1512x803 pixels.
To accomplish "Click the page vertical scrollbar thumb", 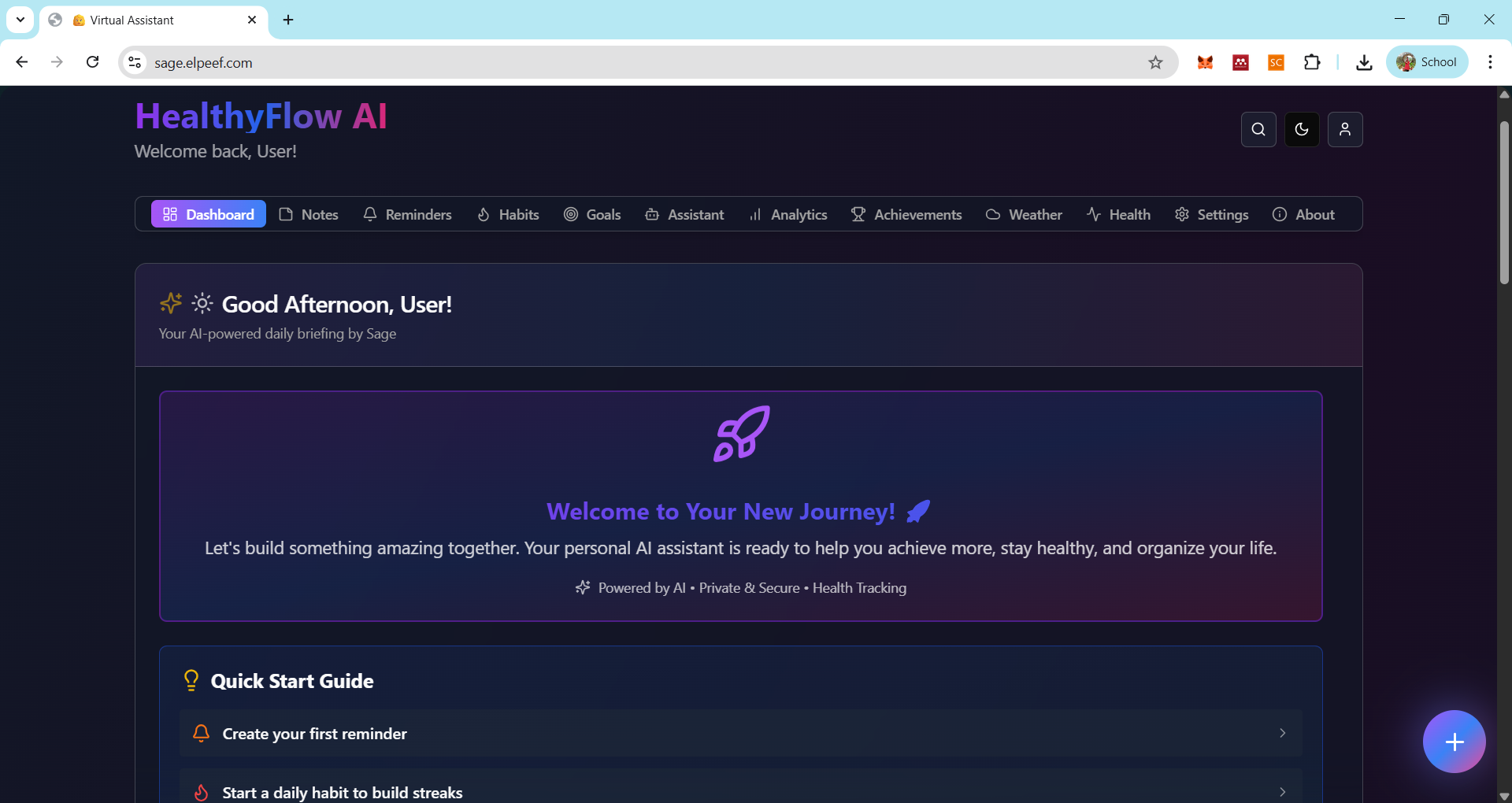I will pos(1504,202).
